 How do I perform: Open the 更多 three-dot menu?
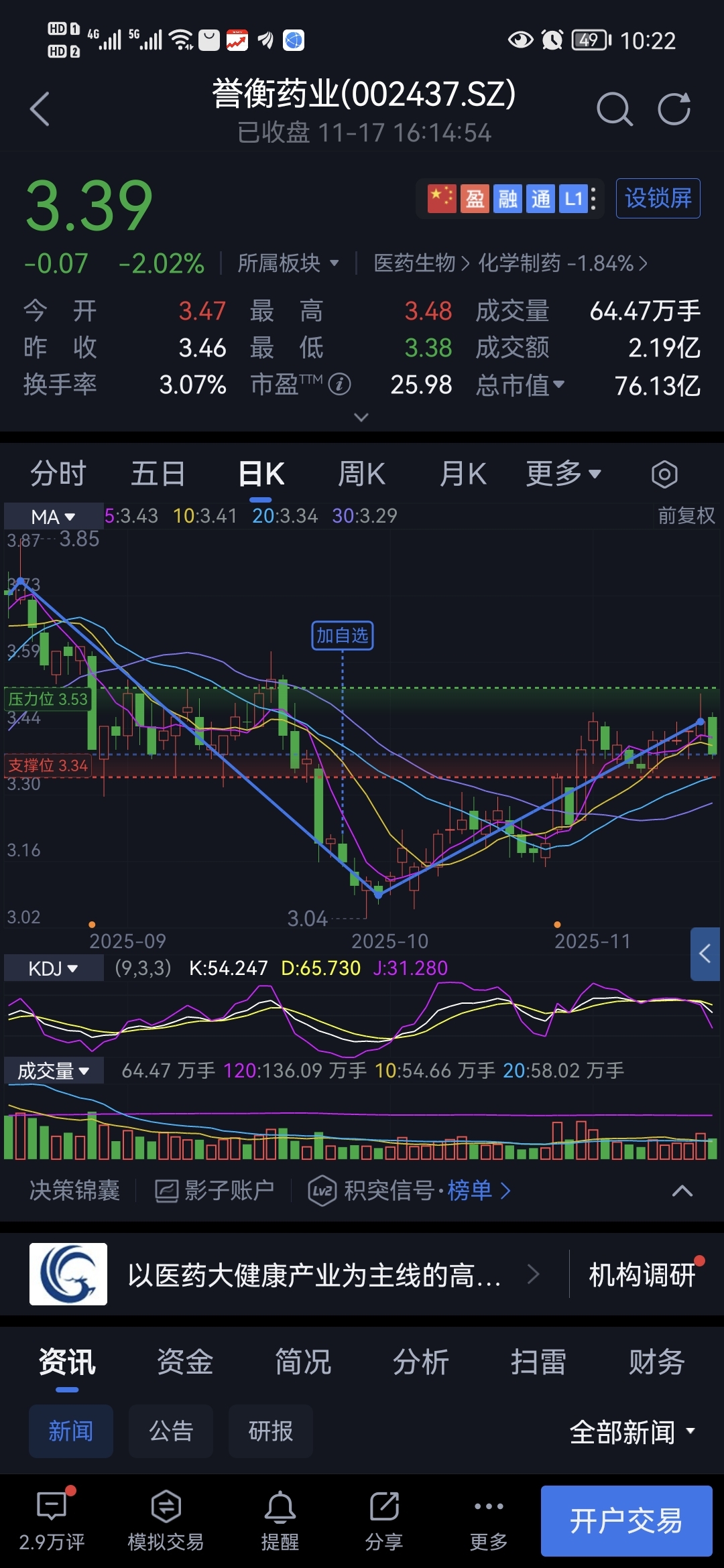coord(489,1521)
